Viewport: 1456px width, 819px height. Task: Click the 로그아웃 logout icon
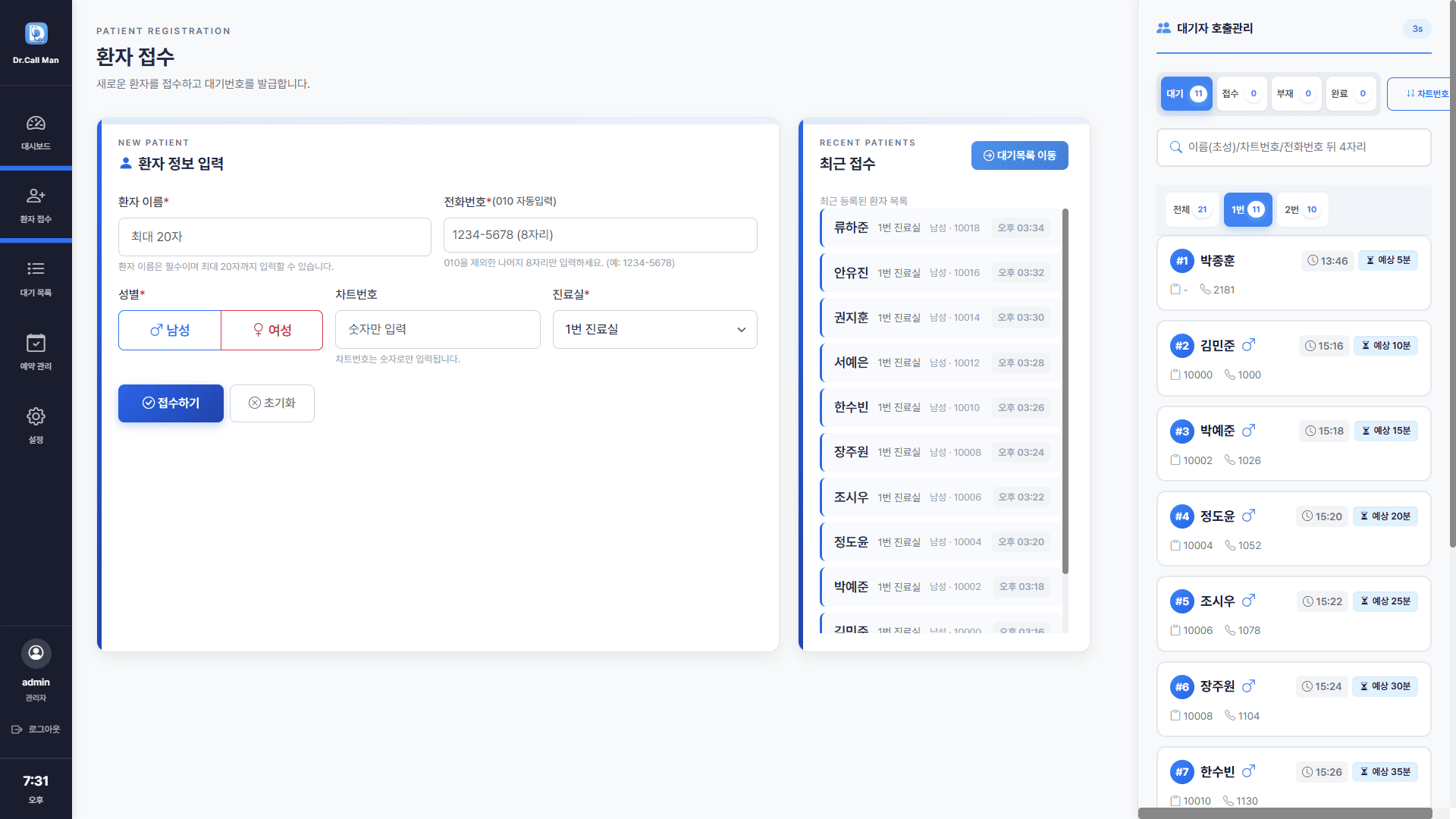(17, 730)
